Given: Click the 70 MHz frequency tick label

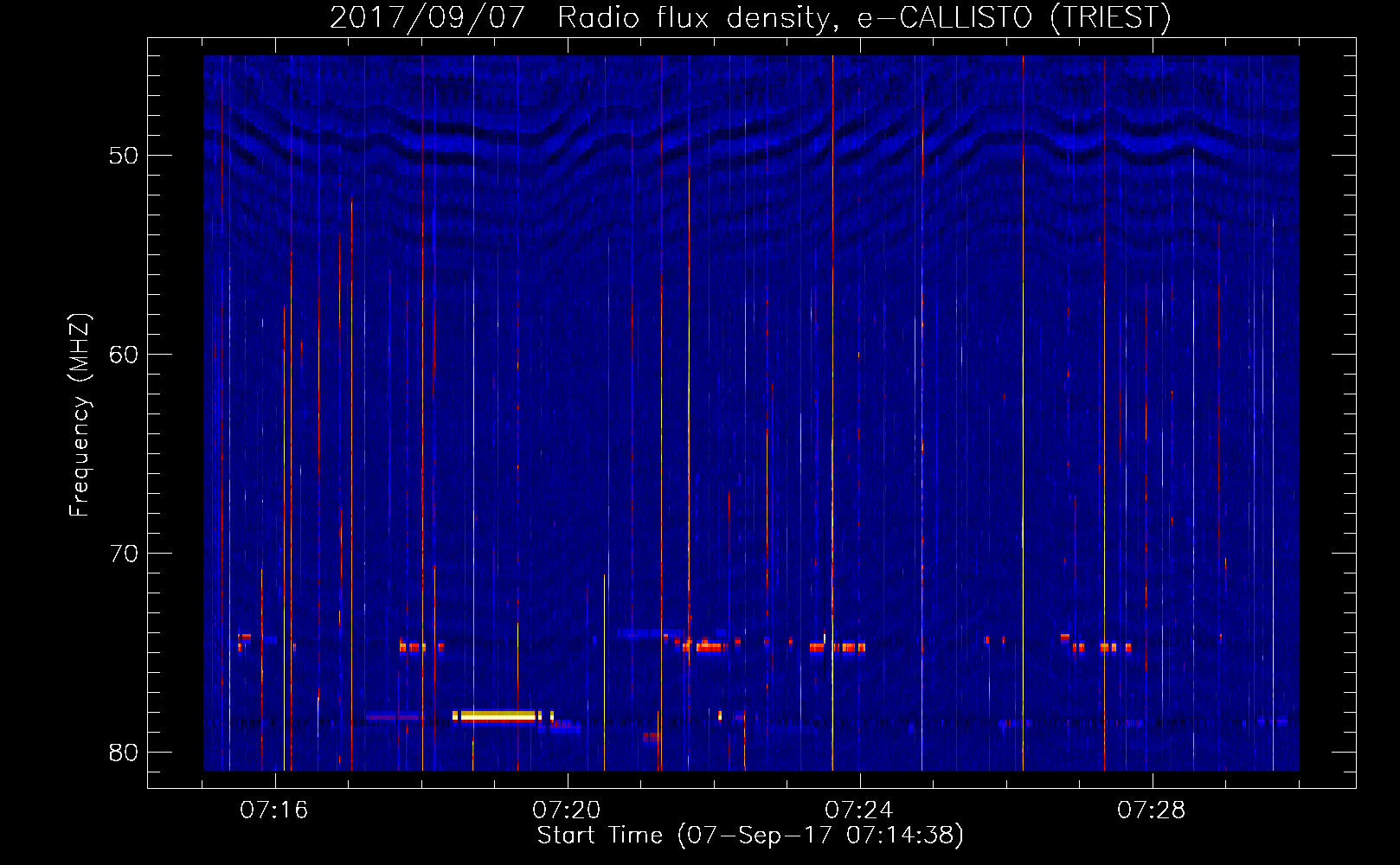Looking at the screenshot, I should [123, 554].
